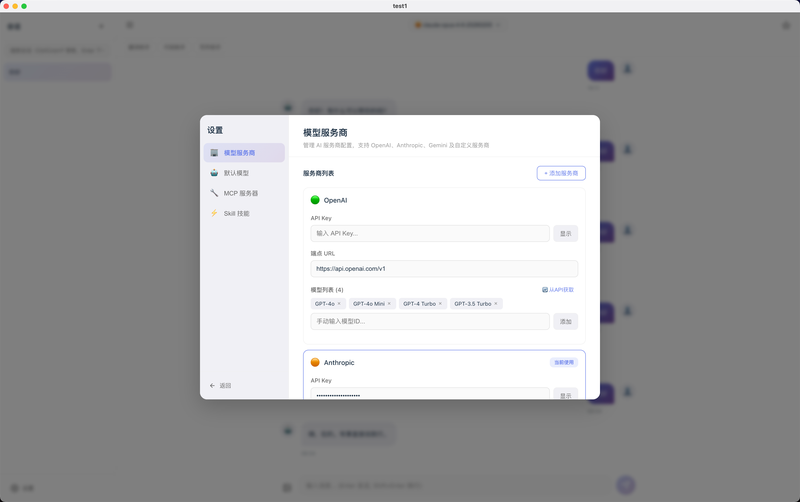Focus the OpenAI API Key input
Image resolution: width=800 pixels, height=502 pixels.
[x=430, y=234]
